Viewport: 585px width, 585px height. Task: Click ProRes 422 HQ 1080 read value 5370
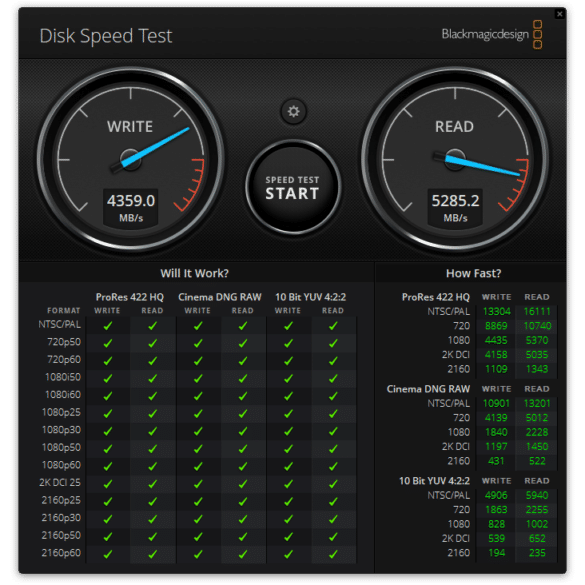(x=537, y=340)
